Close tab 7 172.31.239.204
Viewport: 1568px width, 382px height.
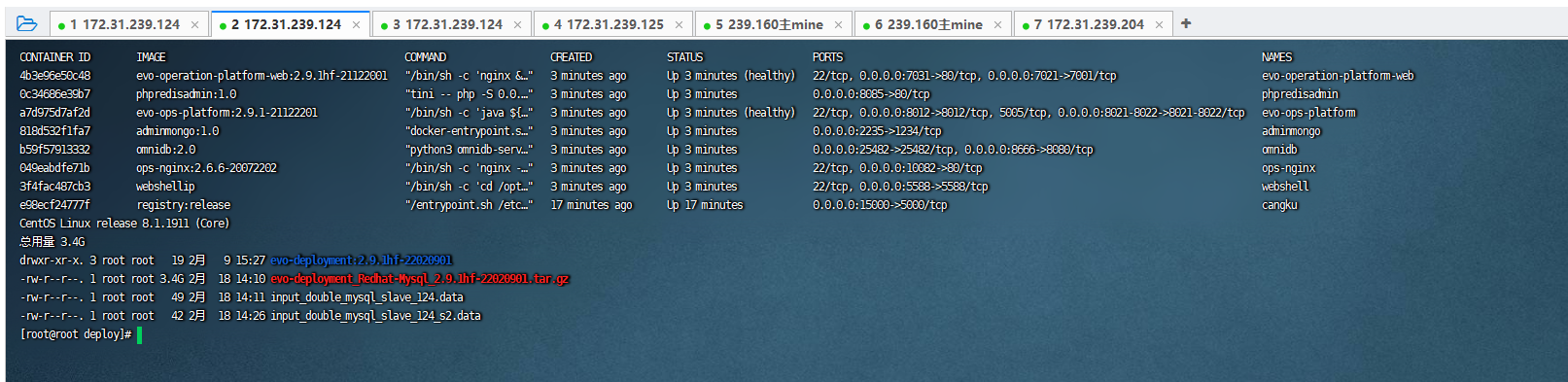click(1159, 24)
